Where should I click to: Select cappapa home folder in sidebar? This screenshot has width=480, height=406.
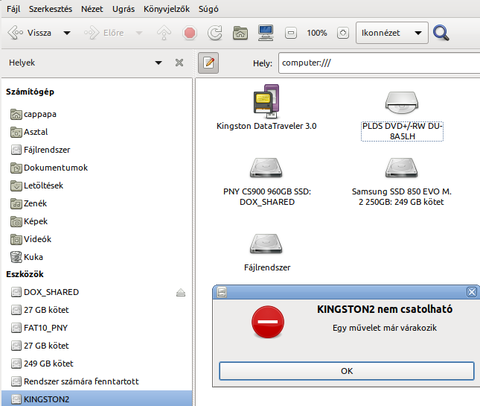[97, 114]
